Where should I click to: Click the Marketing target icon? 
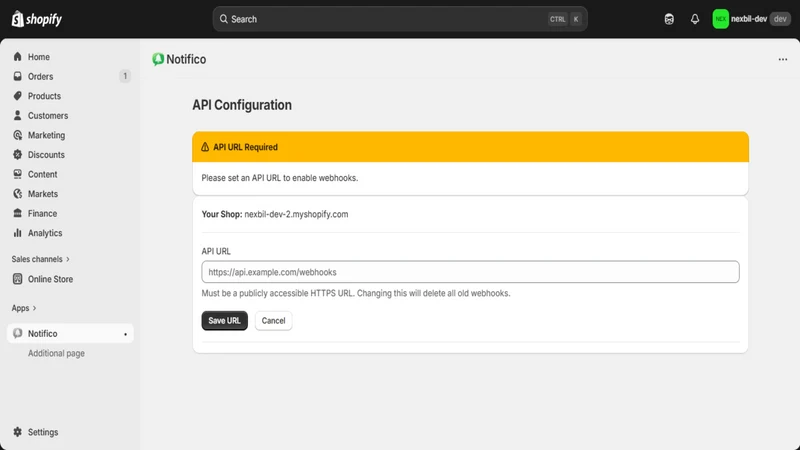pyautogui.click(x=18, y=135)
